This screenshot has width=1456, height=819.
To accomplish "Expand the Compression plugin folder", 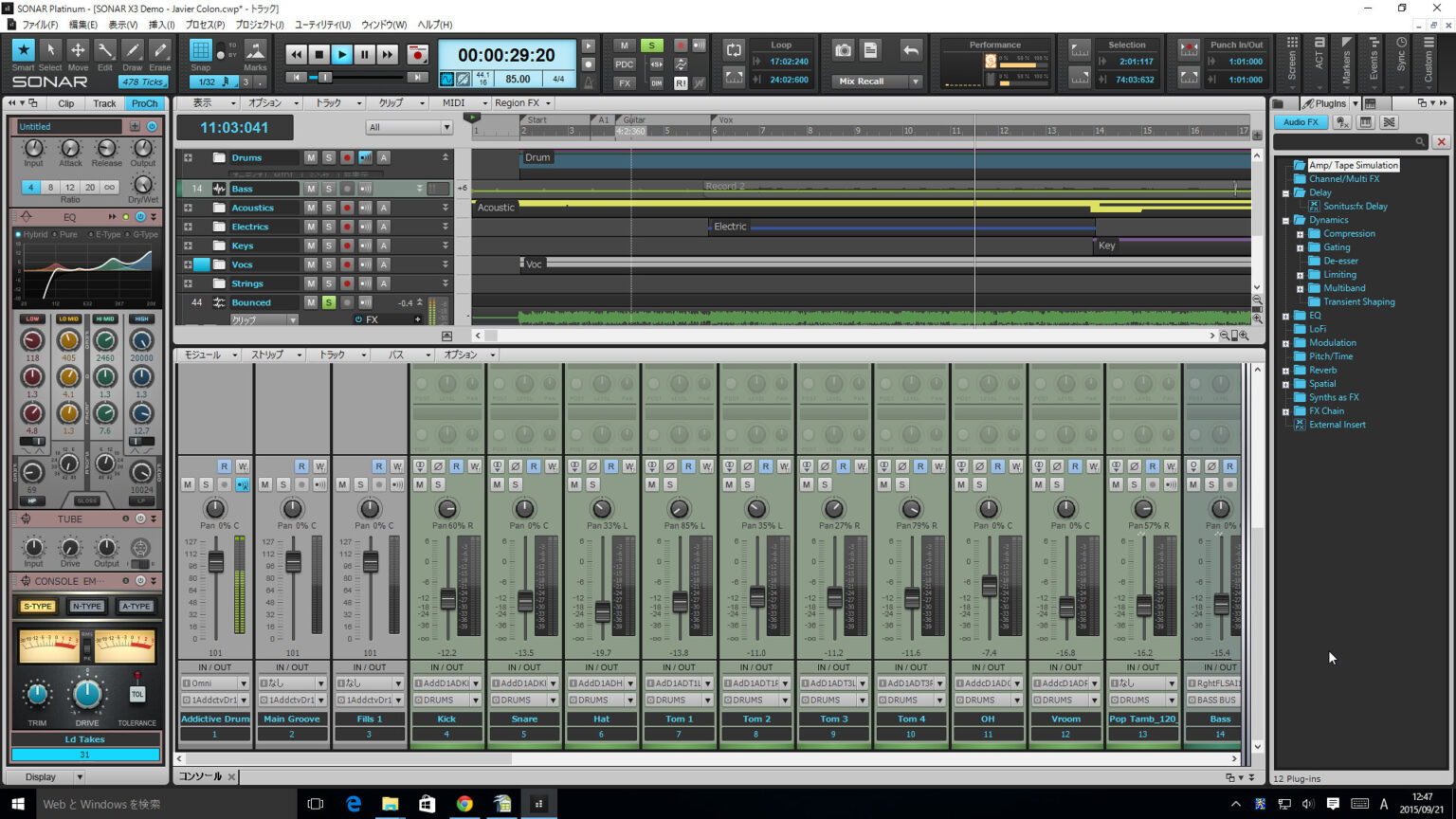I will coord(1301,234).
